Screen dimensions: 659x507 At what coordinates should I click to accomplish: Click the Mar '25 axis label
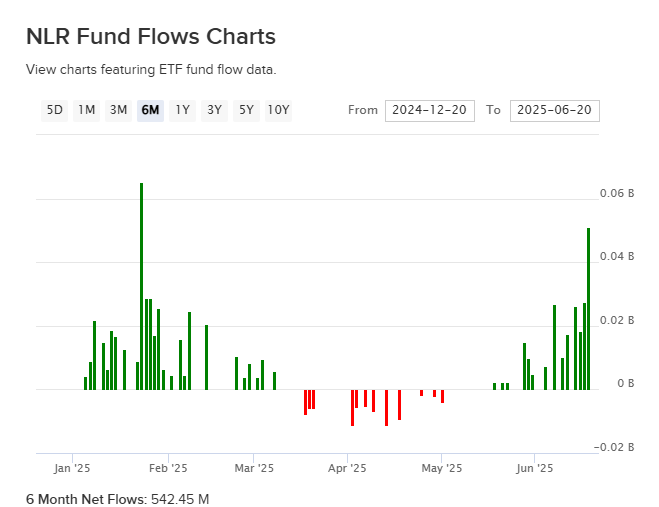(254, 467)
